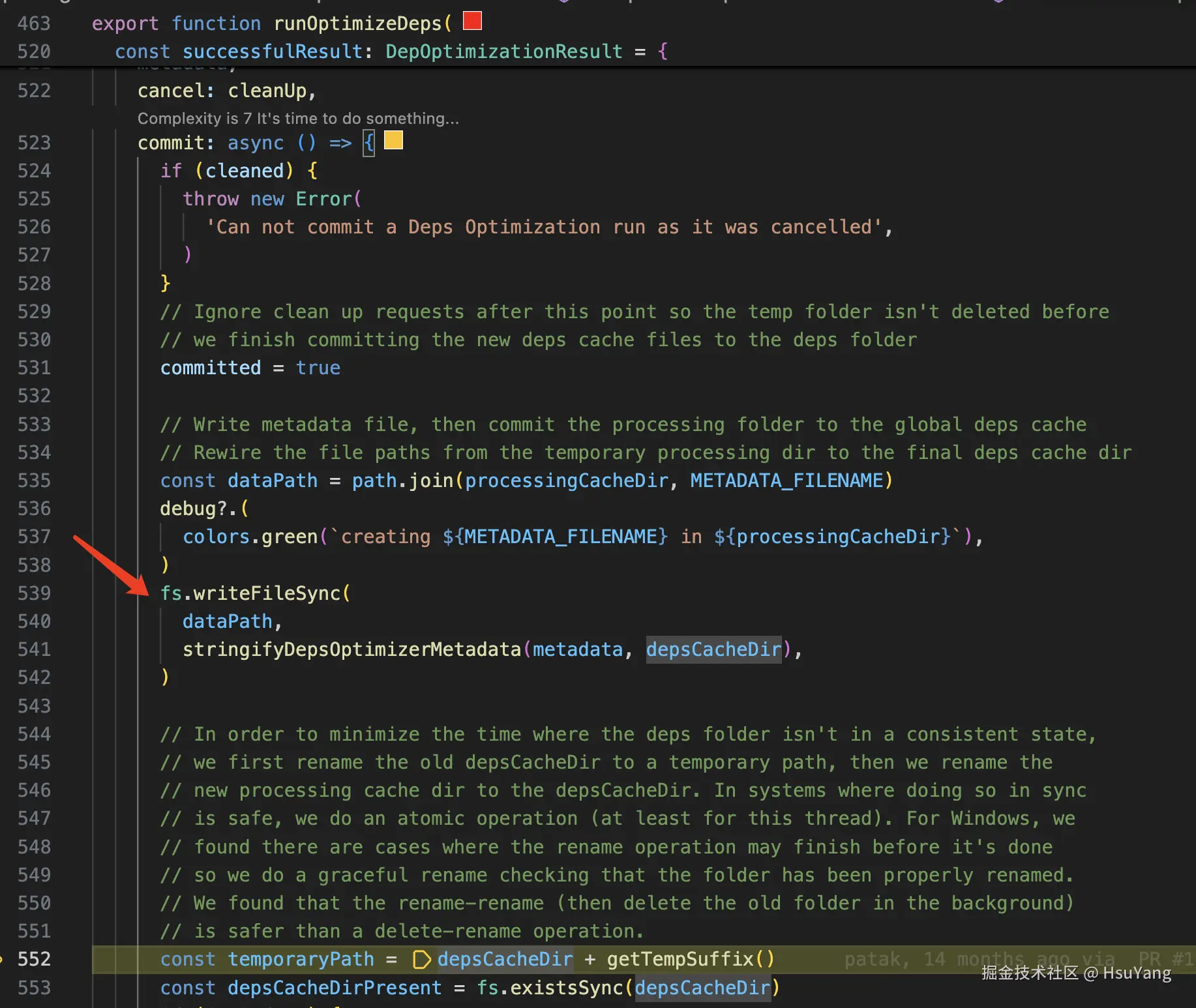Click line number 535 in the gutter
The image size is (1196, 1008).
34,481
